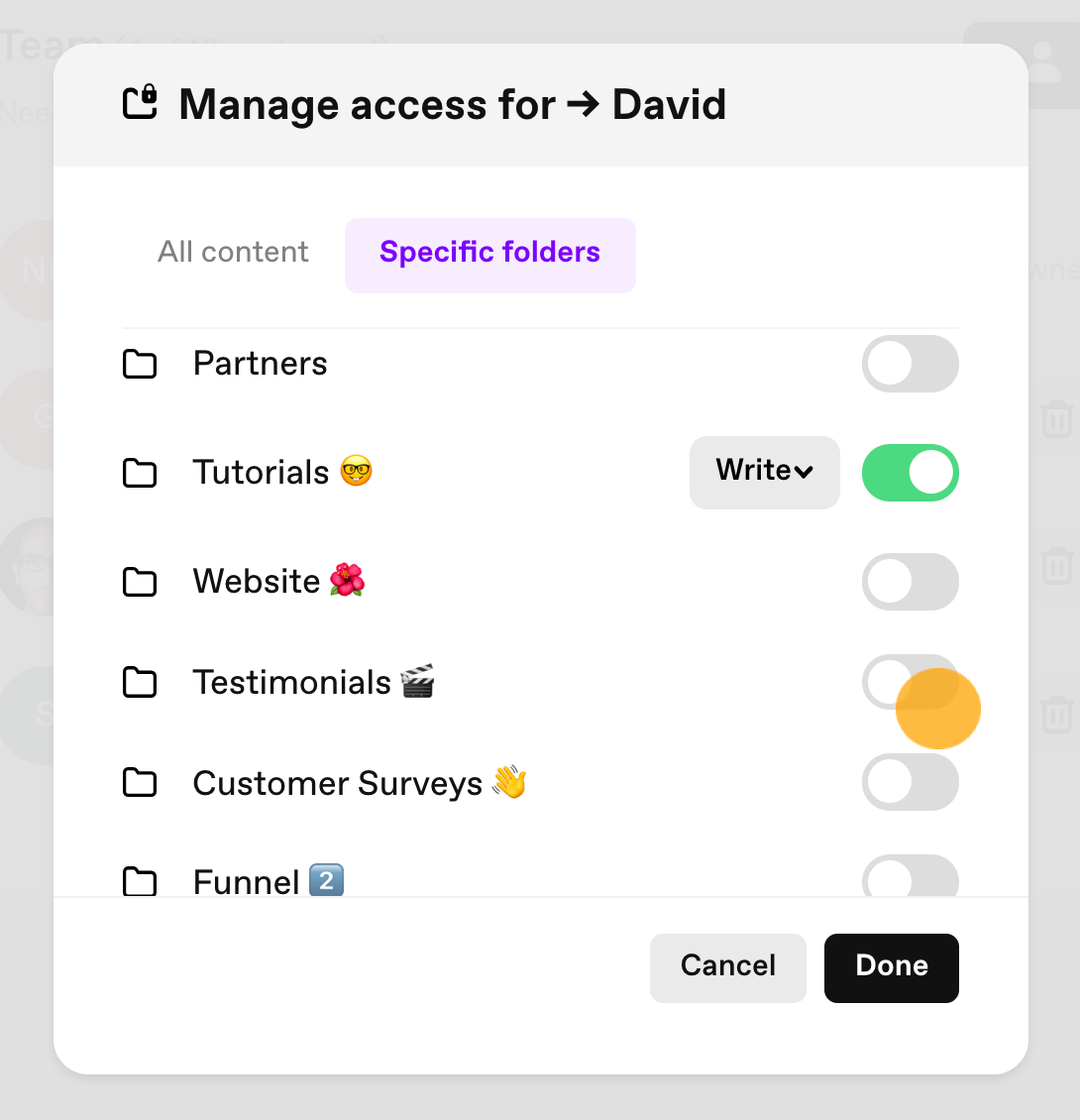Click the Partners folder icon
This screenshot has height=1120, width=1080.
tap(140, 364)
